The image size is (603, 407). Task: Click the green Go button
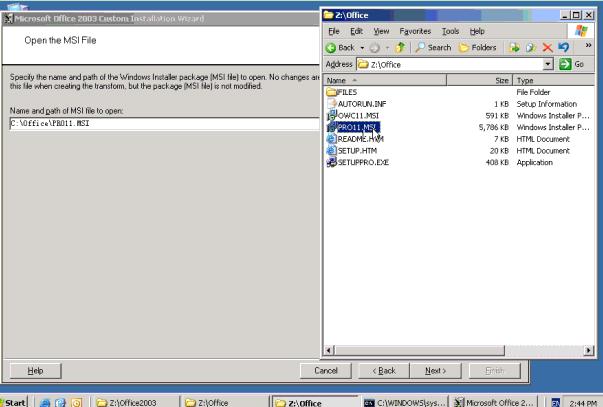[571, 64]
